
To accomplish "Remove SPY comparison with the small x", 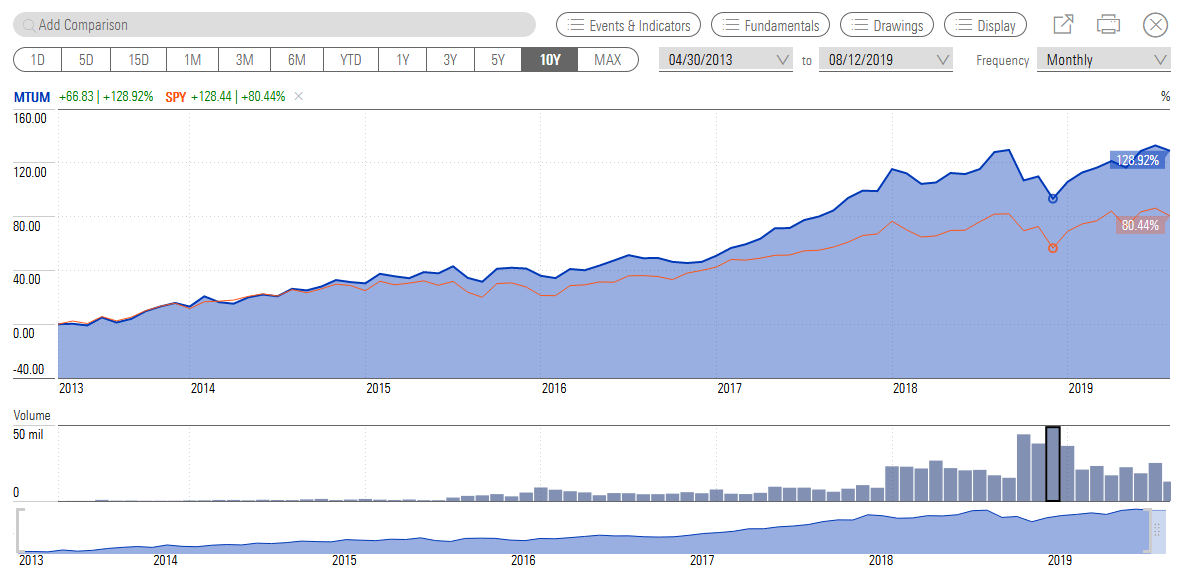I will pyautogui.click(x=299, y=97).
